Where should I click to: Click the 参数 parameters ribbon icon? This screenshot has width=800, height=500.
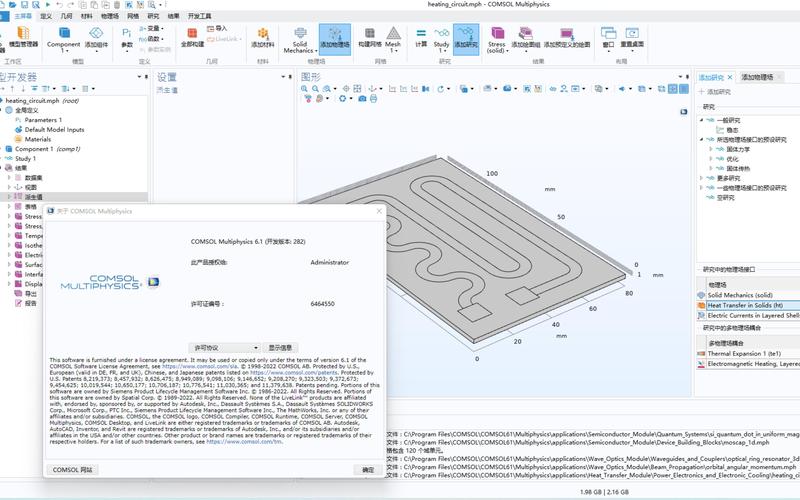127,39
